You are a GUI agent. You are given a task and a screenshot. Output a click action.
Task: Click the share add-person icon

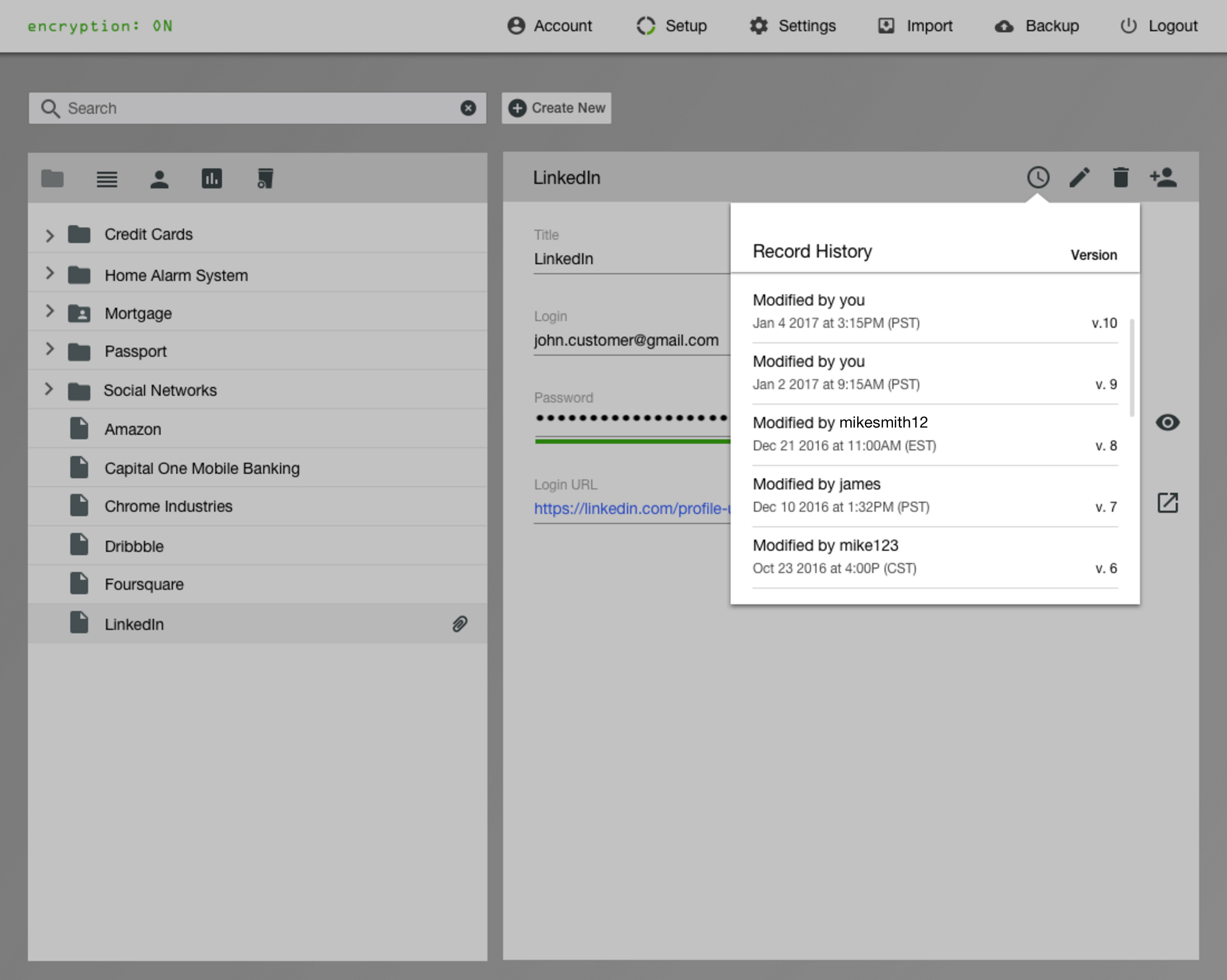1163,177
